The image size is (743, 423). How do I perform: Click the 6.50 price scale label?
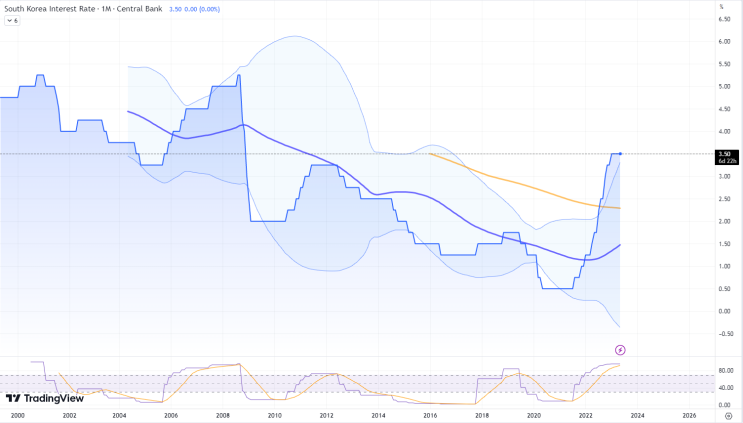pyautogui.click(x=724, y=19)
